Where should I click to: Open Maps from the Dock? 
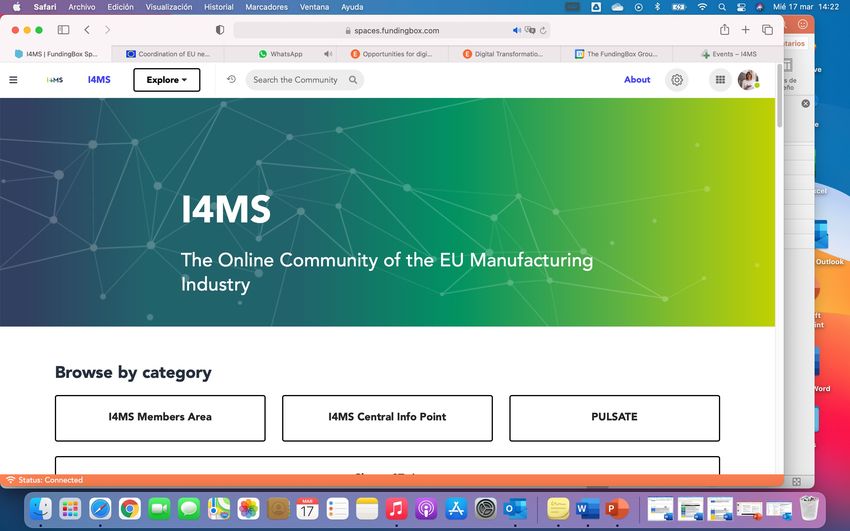pos(218,509)
